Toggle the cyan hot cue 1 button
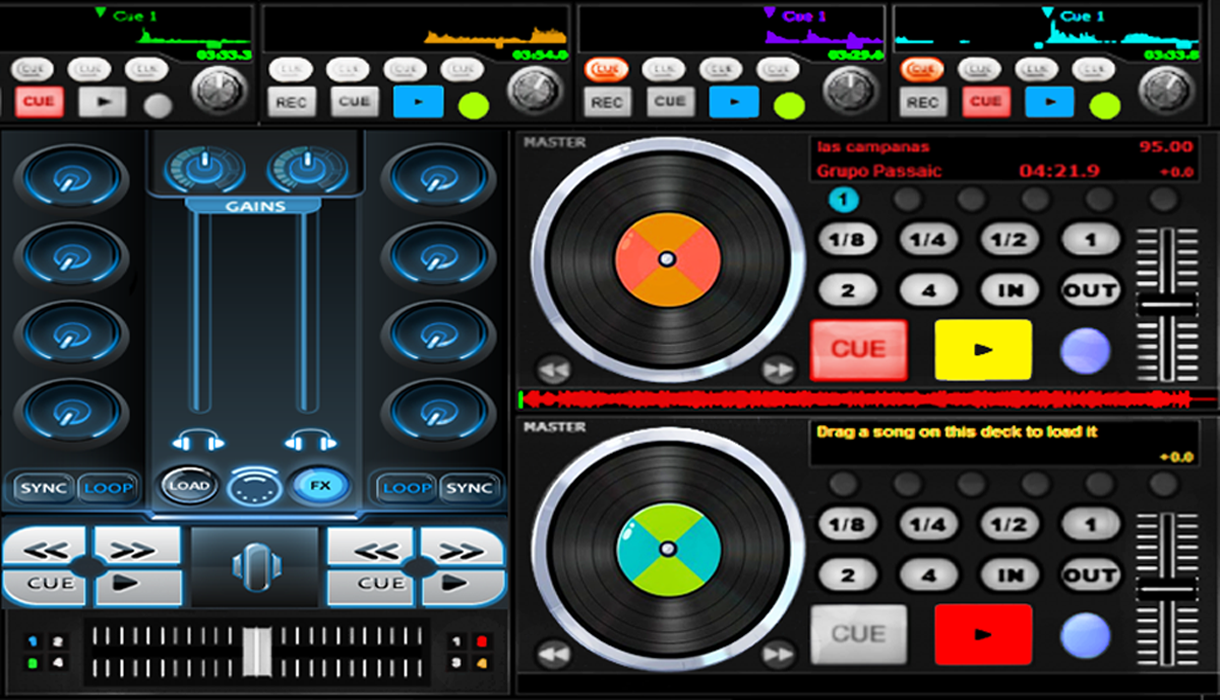This screenshot has height=700, width=1220. pyautogui.click(x=843, y=200)
